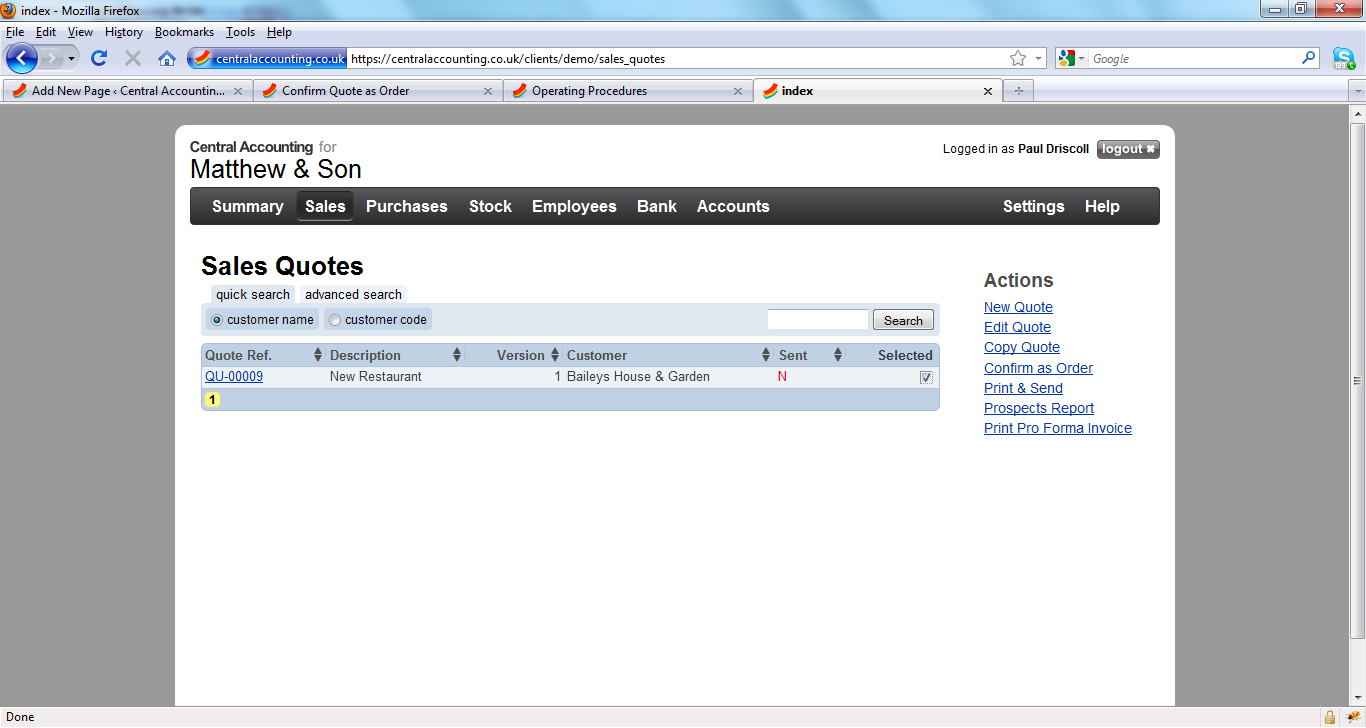
Task: Go to the browser Home page
Action: click(x=167, y=58)
